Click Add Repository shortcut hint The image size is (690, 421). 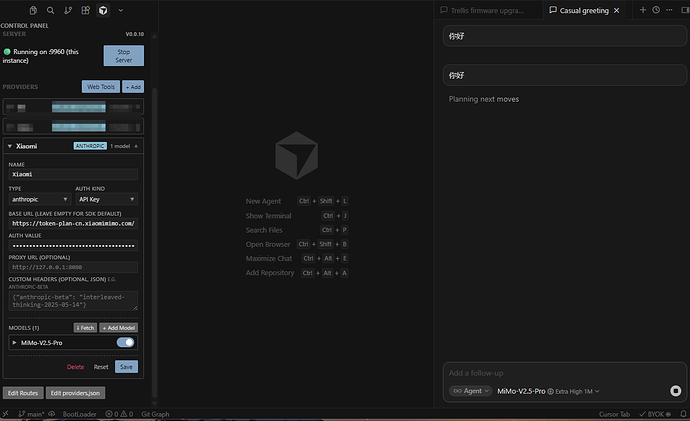click(297, 273)
